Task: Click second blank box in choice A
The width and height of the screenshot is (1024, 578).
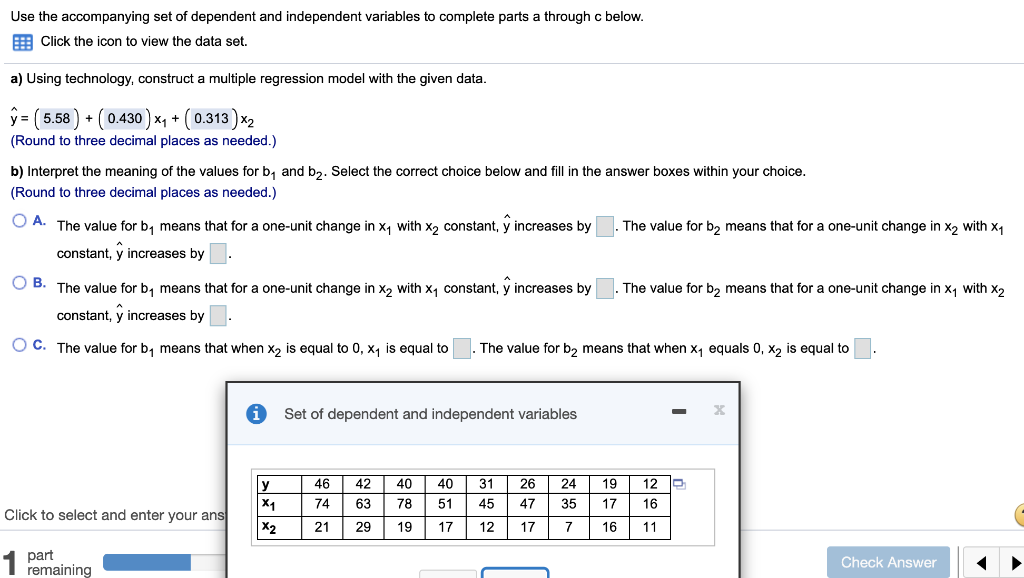Action: (x=218, y=253)
